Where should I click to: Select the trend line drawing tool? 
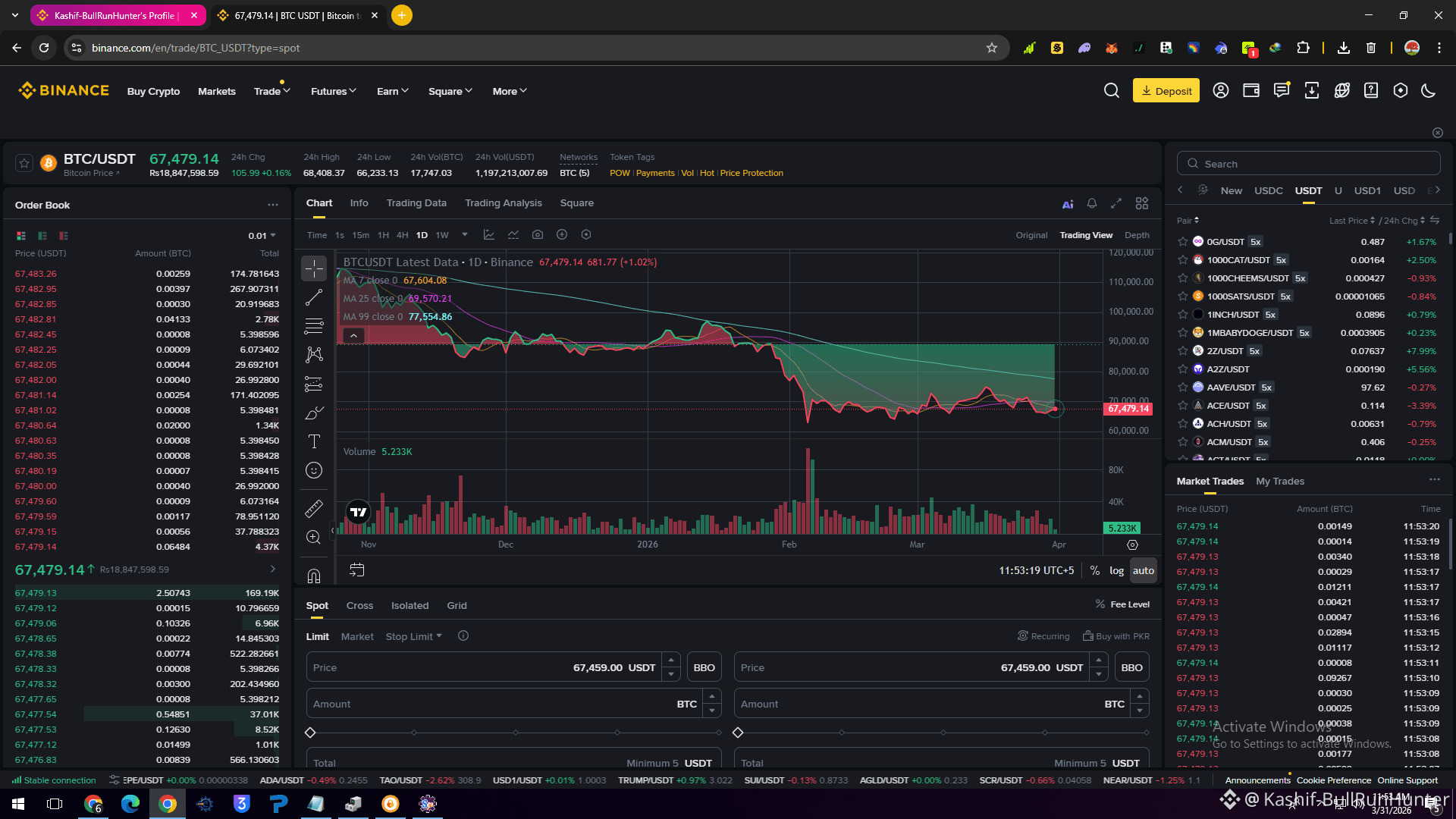(314, 298)
